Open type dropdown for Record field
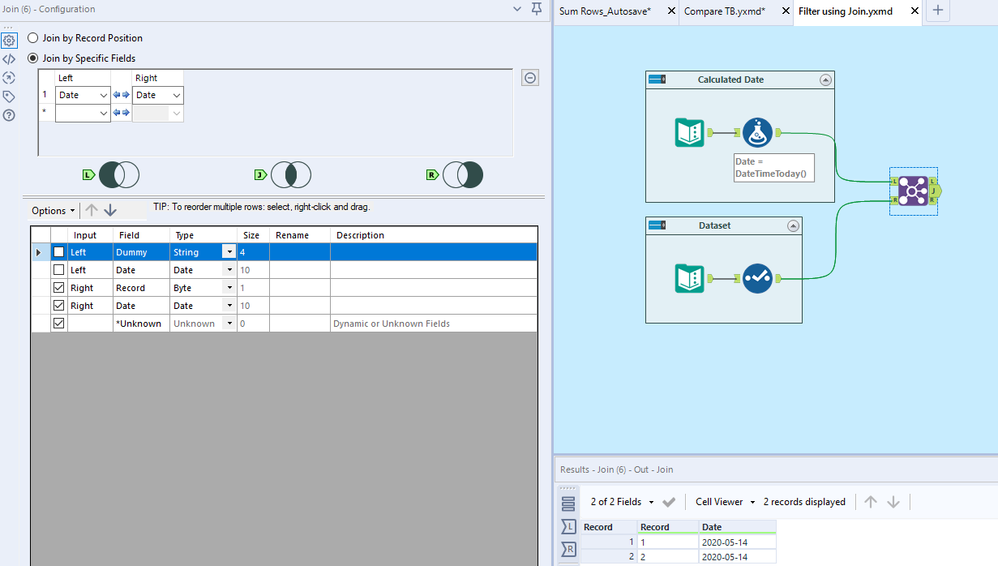 [229, 288]
